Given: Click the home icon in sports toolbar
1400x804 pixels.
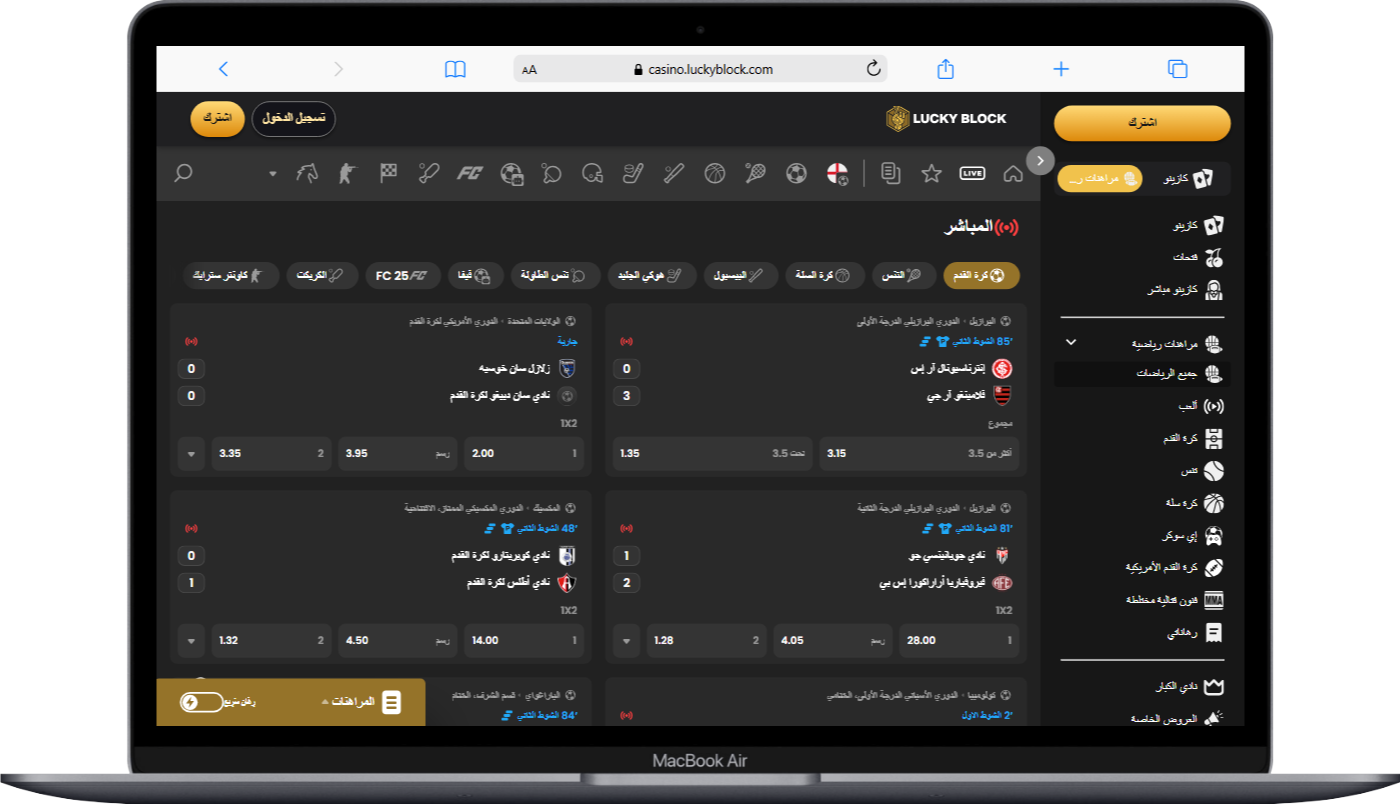Looking at the screenshot, I should coord(1013,173).
